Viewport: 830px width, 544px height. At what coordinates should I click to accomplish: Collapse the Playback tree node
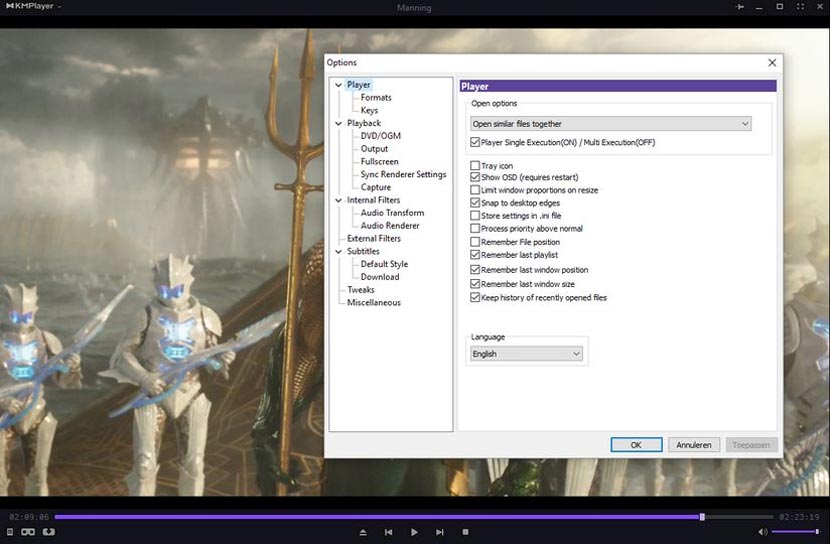click(x=338, y=124)
